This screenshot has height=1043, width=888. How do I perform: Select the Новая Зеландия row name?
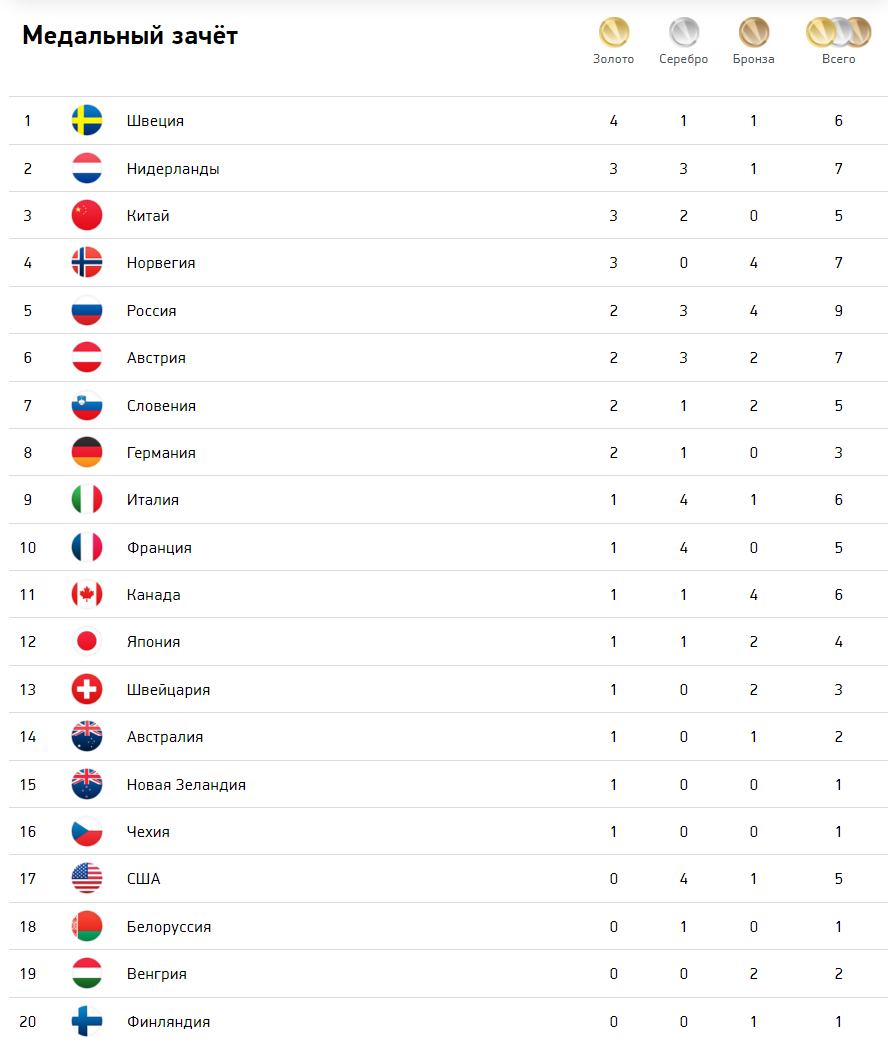[186, 785]
